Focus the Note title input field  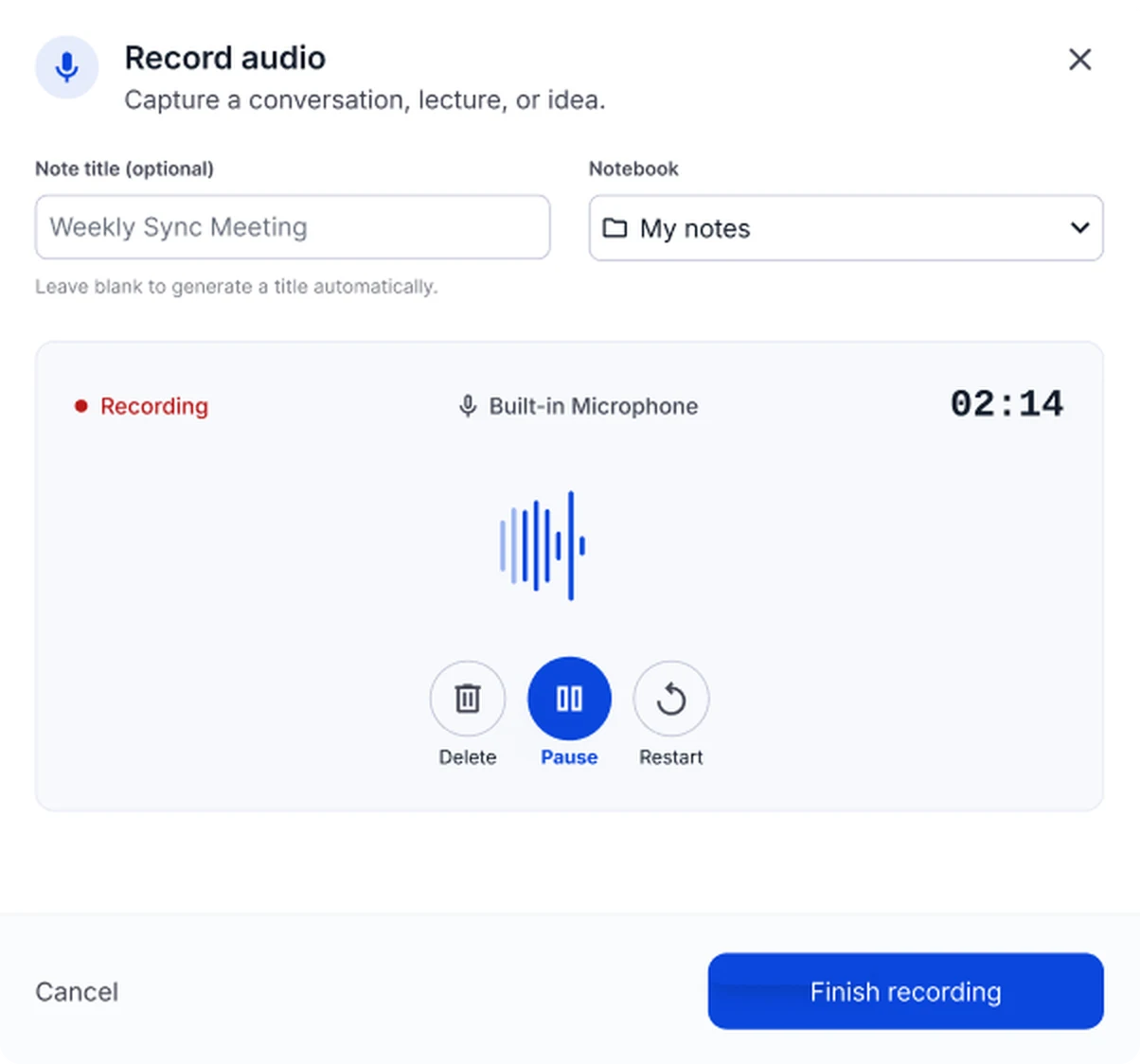293,227
